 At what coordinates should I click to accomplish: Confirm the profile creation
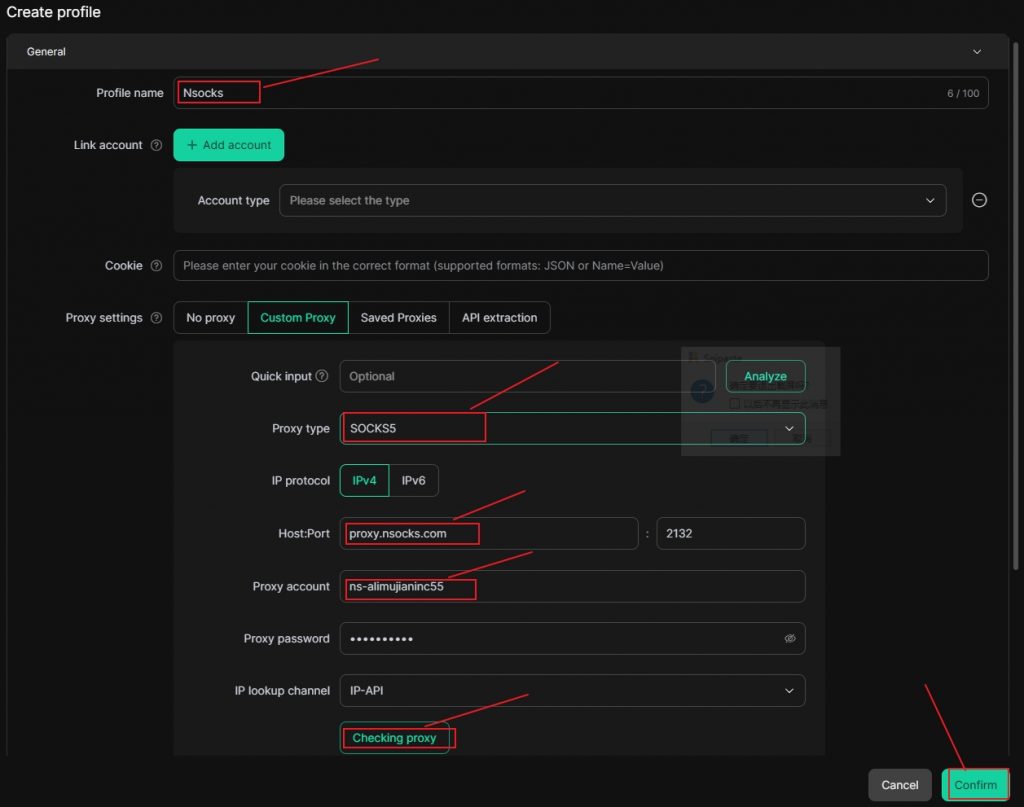[x=975, y=785]
